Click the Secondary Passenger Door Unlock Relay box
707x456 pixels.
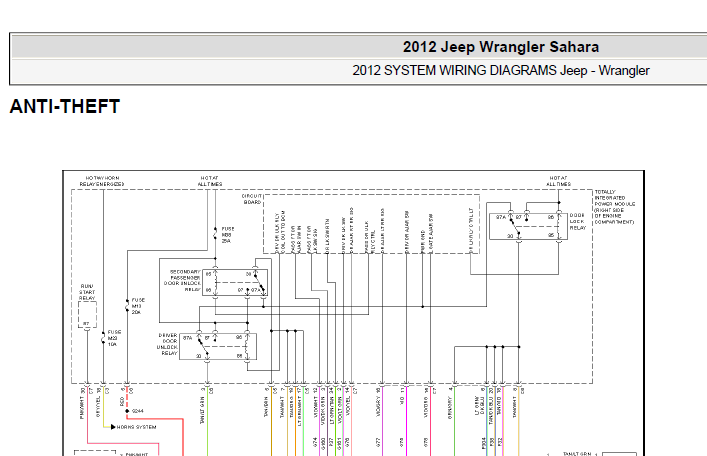pyautogui.click(x=234, y=283)
